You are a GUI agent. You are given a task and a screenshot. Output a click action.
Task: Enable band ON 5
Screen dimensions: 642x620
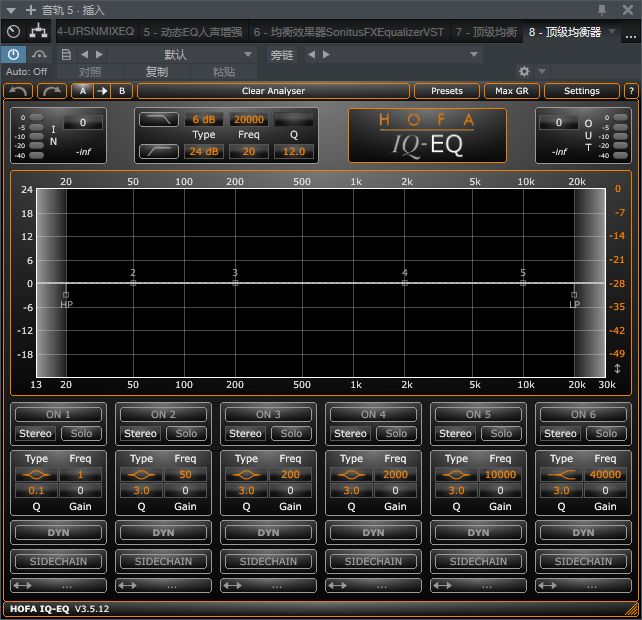tap(478, 414)
